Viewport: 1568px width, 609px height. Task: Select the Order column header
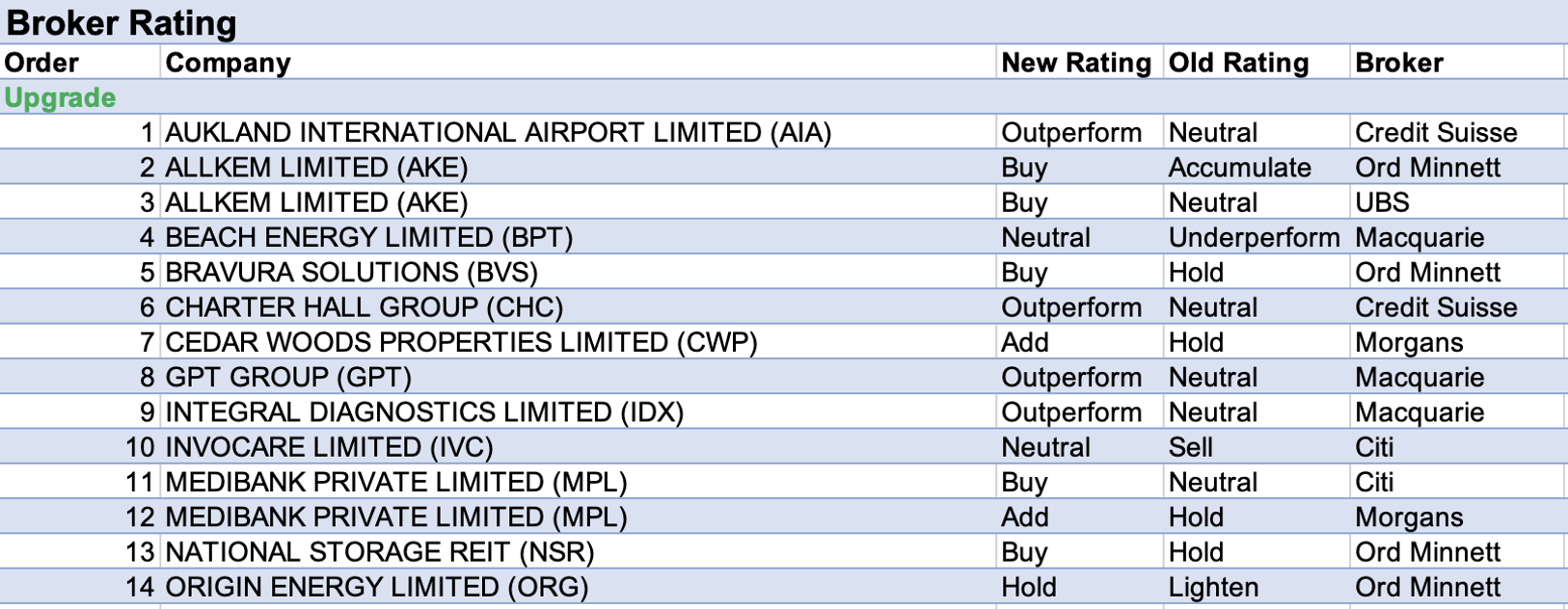coord(42,63)
